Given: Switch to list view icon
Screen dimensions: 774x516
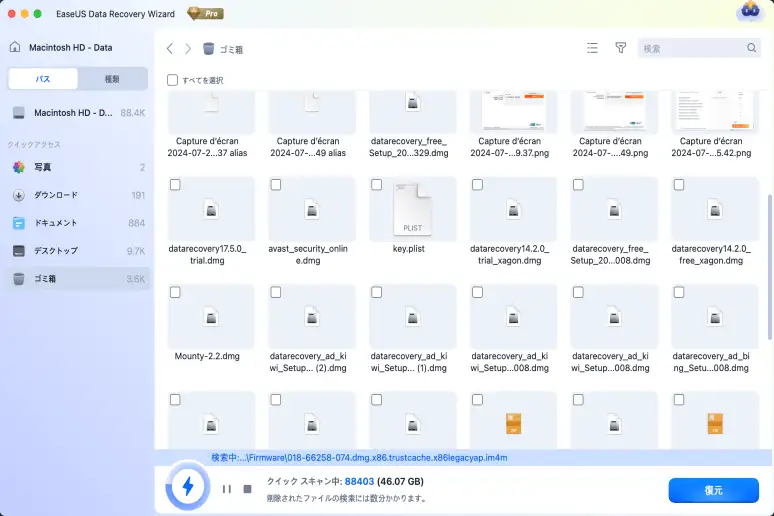Looking at the screenshot, I should click(x=592, y=48).
